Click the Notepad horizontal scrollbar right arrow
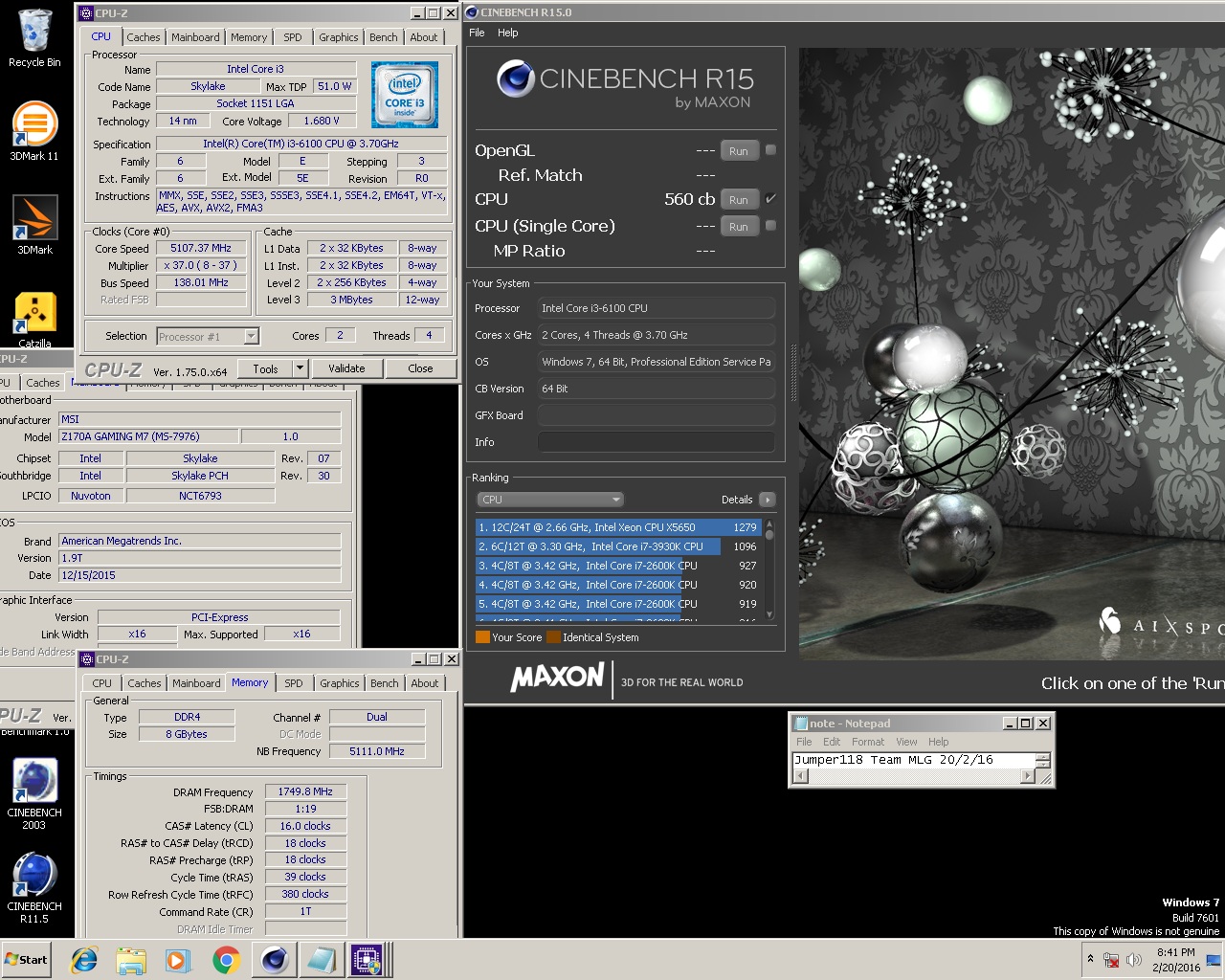Screen dimensions: 1225x980 point(1028,776)
